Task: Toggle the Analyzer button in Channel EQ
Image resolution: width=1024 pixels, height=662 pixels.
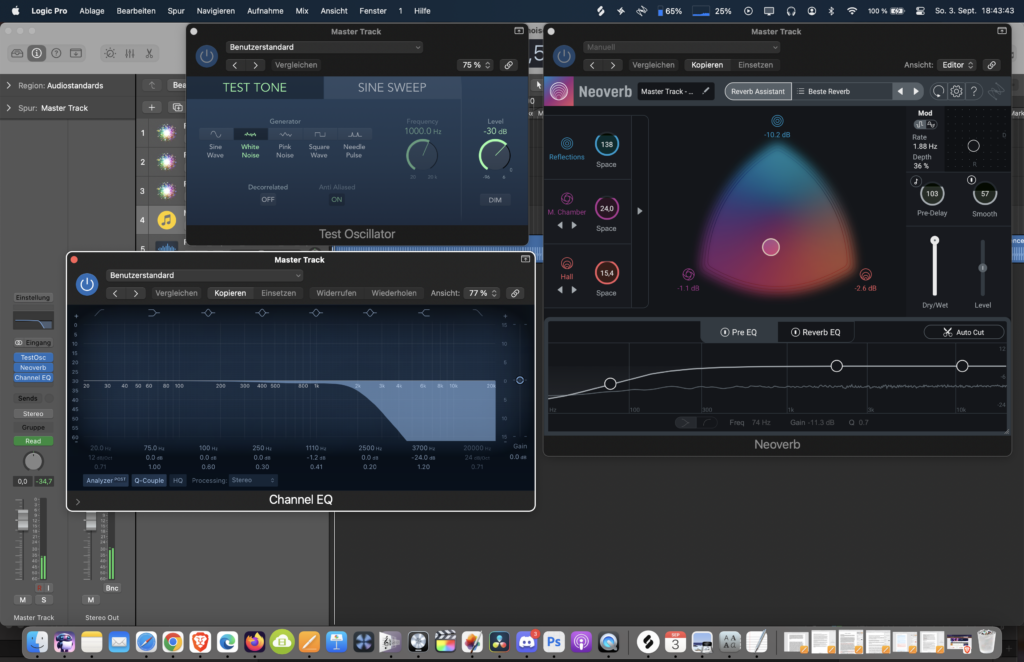Action: [106, 481]
